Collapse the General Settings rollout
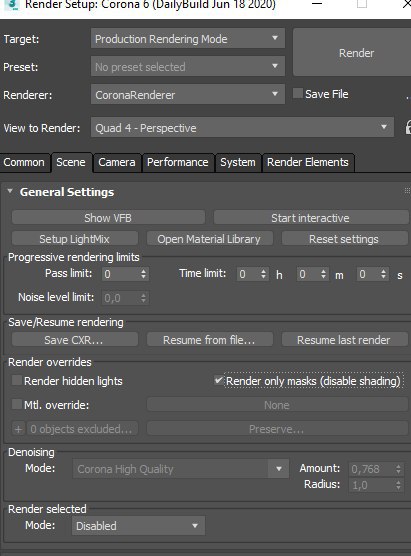 10,191
